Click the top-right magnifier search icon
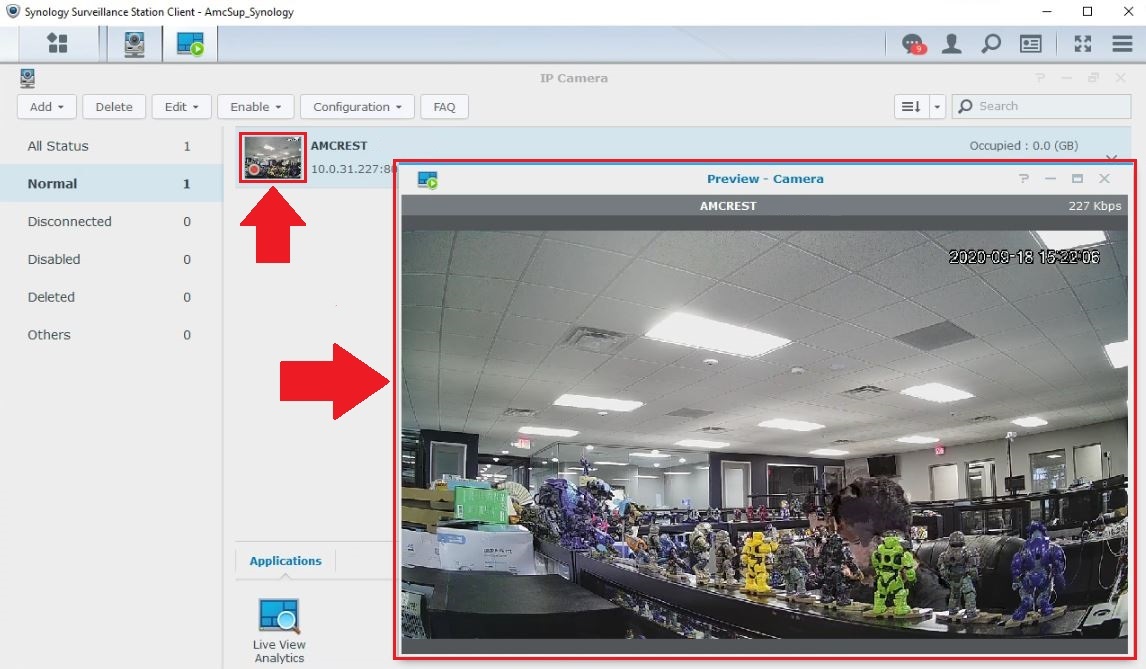Viewport: 1146px width, 669px height. [x=991, y=44]
